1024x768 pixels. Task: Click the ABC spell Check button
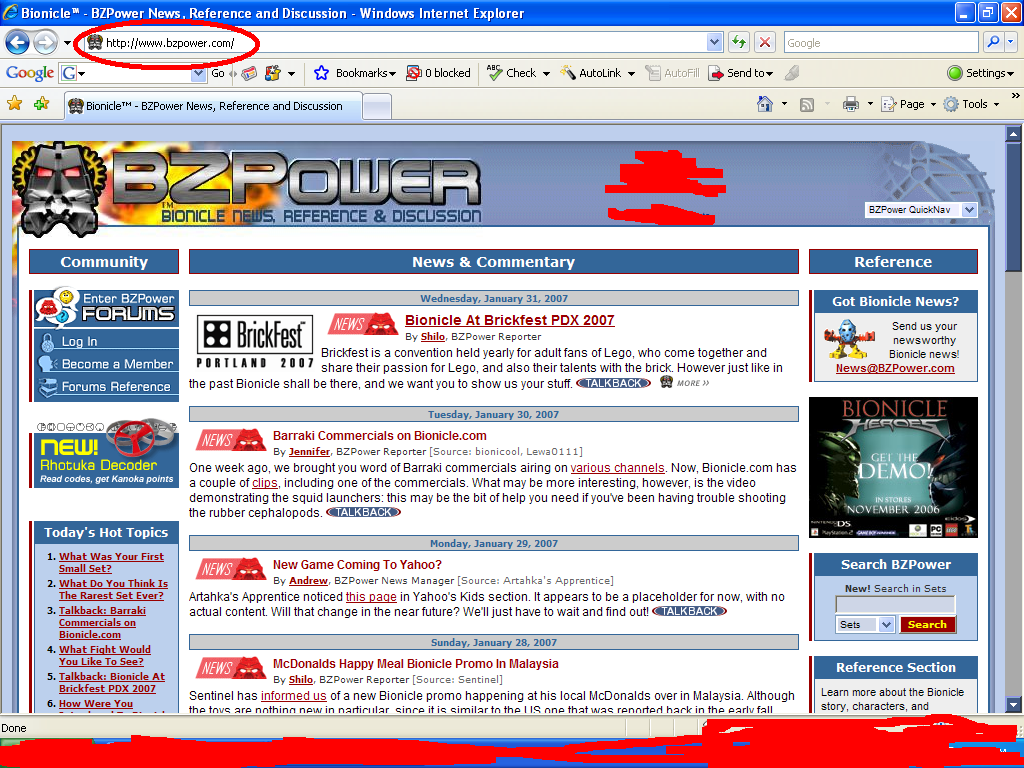511,73
